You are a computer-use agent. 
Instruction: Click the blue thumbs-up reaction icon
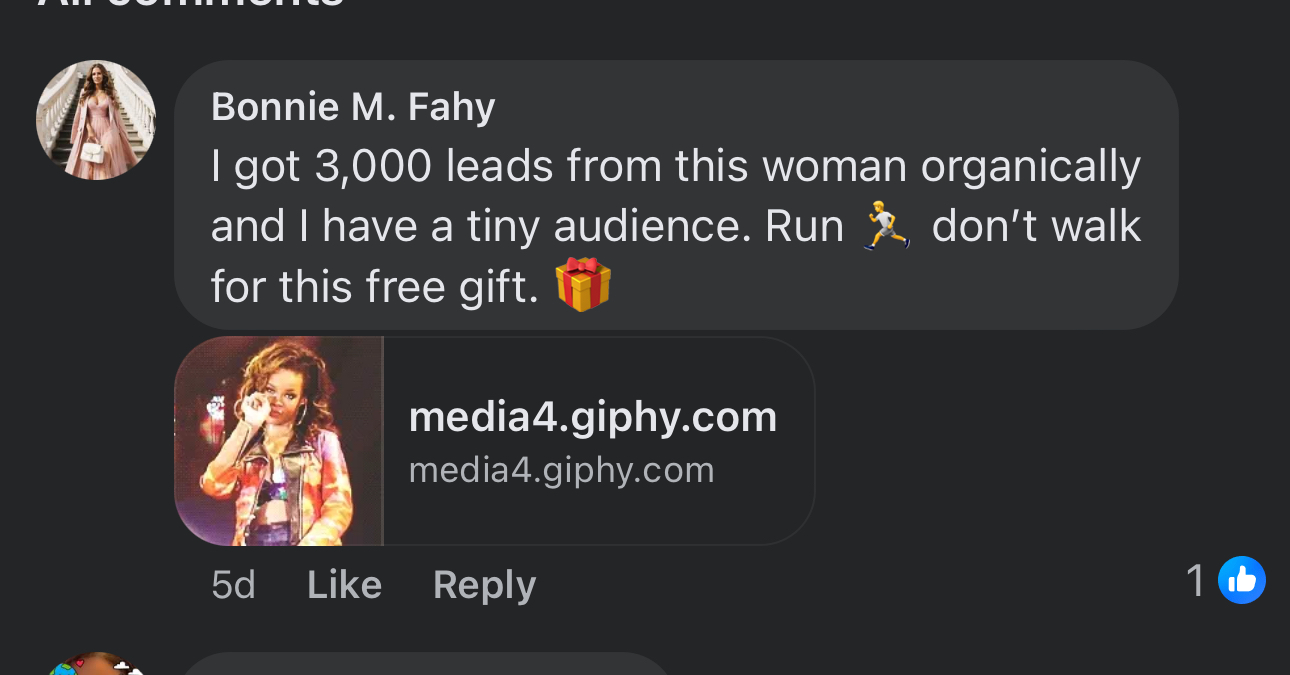1241,581
